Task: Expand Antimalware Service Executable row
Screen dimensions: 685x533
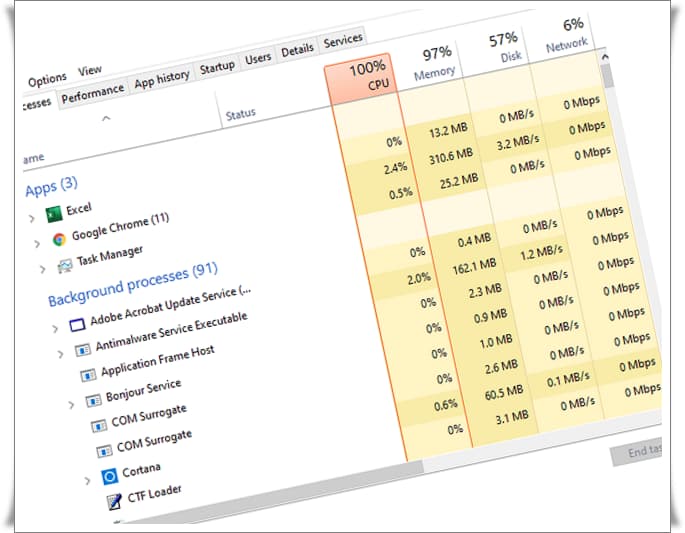Action: (x=60, y=354)
